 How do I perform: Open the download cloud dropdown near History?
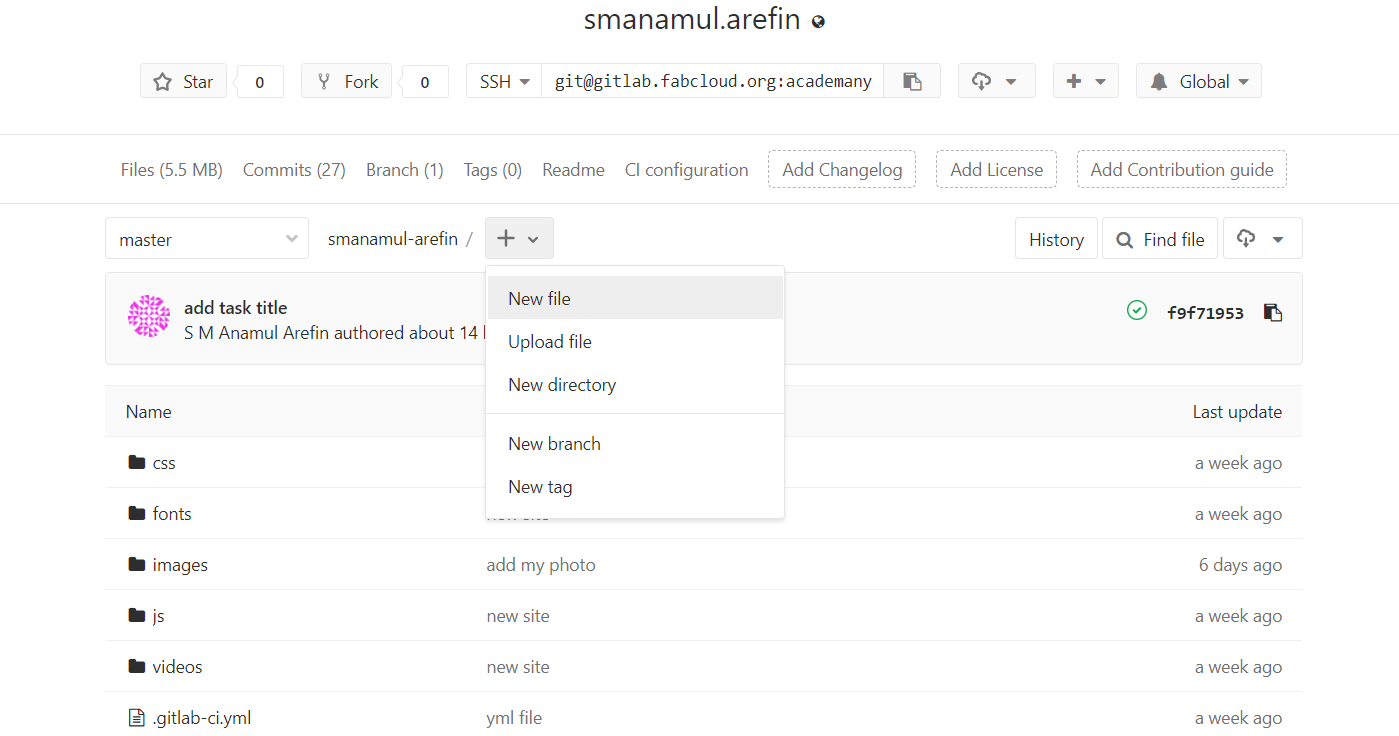(x=1262, y=239)
